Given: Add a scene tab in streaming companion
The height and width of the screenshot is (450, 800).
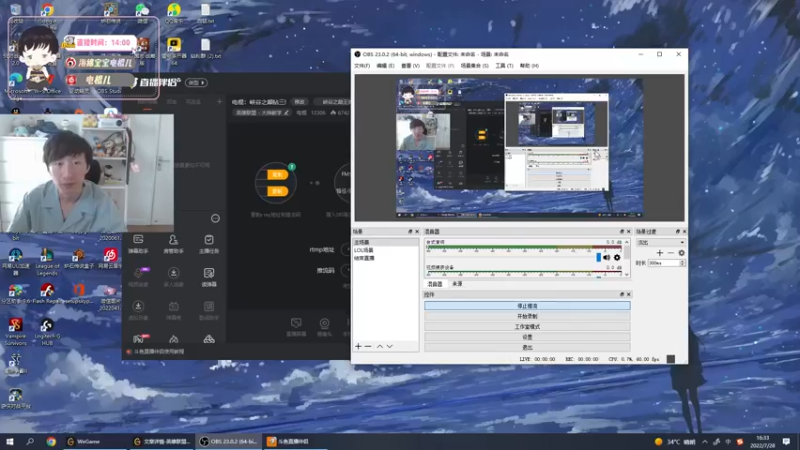Looking at the screenshot, I should [x=219, y=102].
